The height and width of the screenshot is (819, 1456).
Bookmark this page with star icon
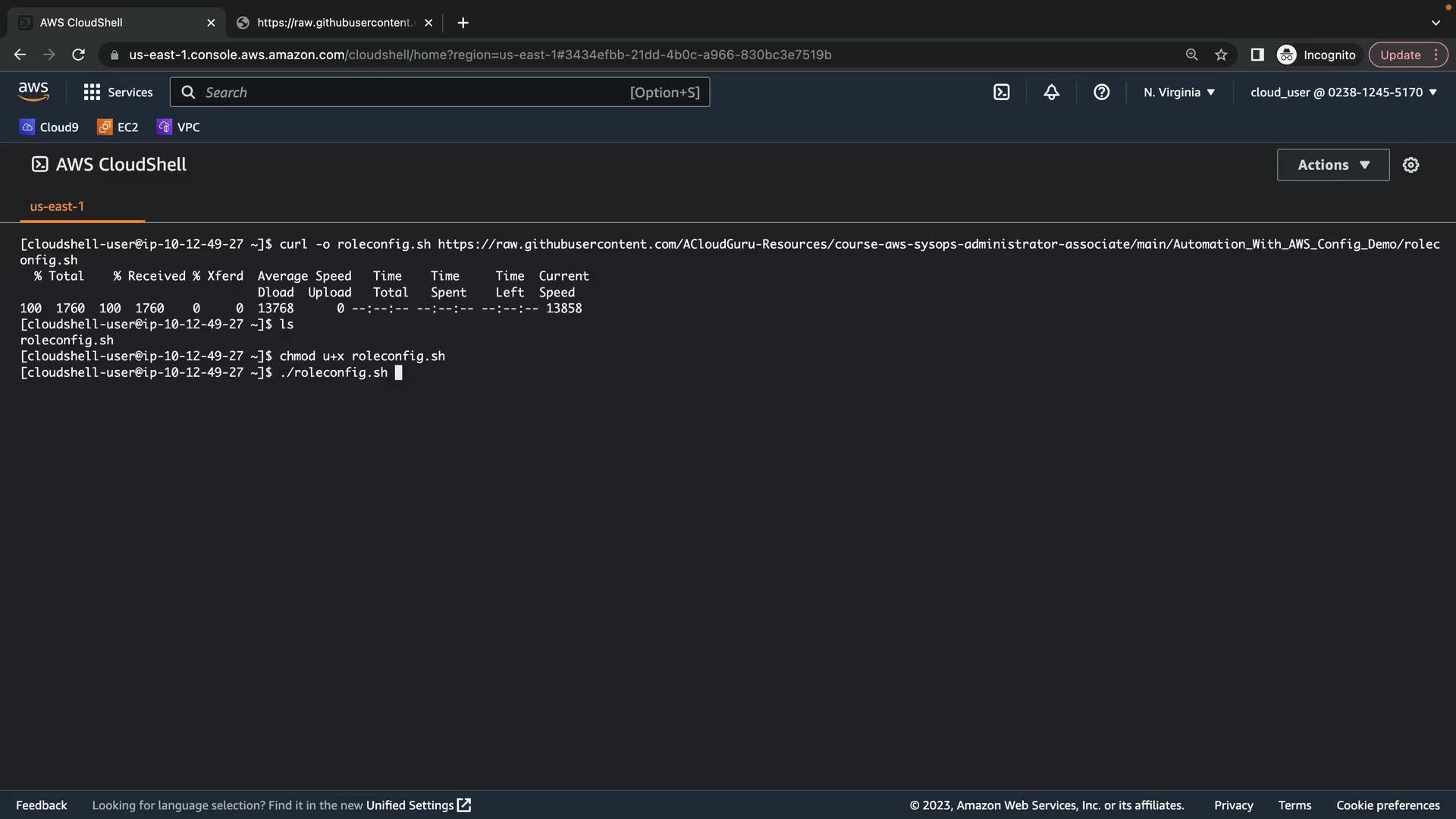1221,55
